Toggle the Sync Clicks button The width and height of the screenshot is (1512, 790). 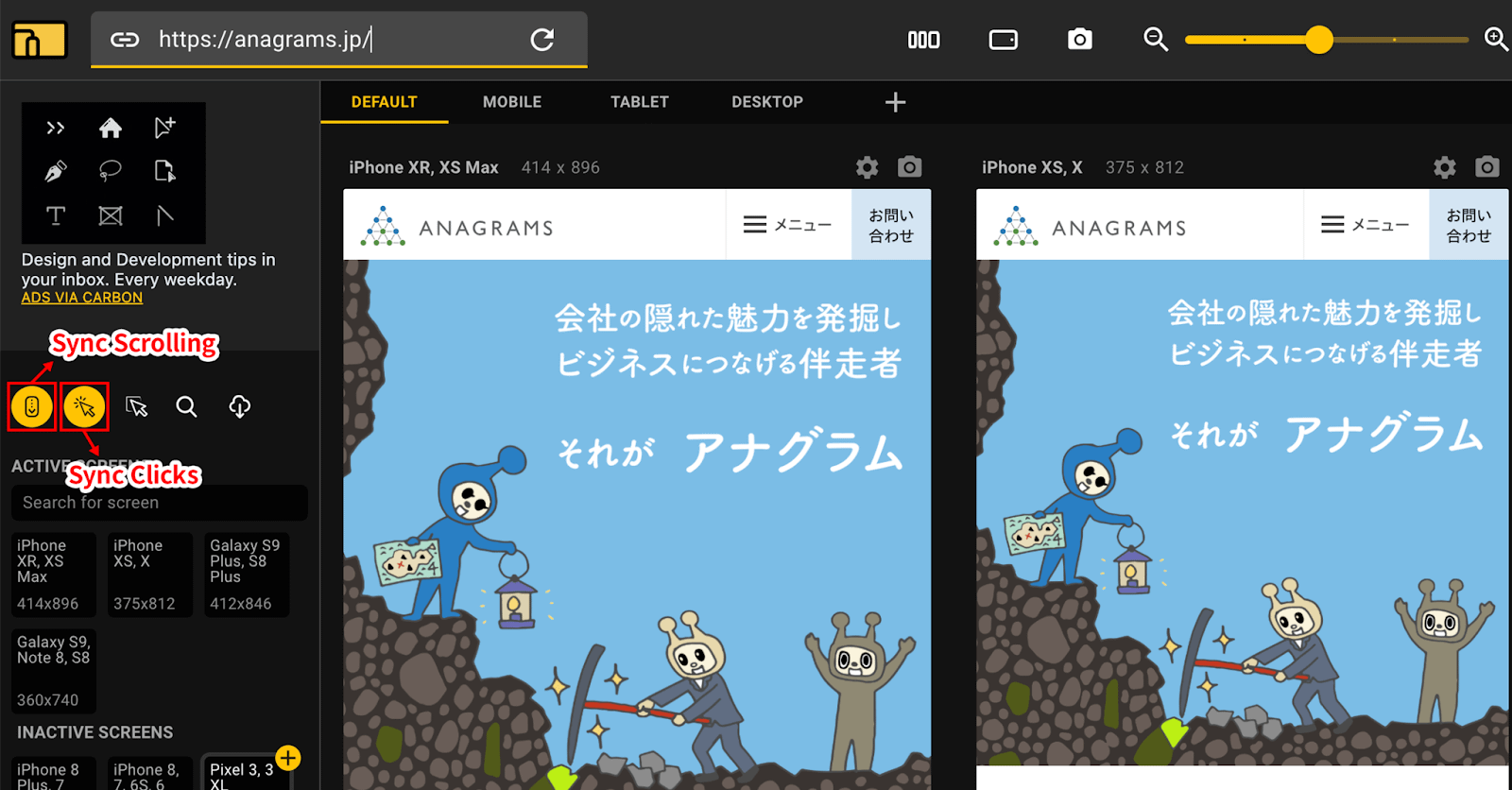coord(84,407)
